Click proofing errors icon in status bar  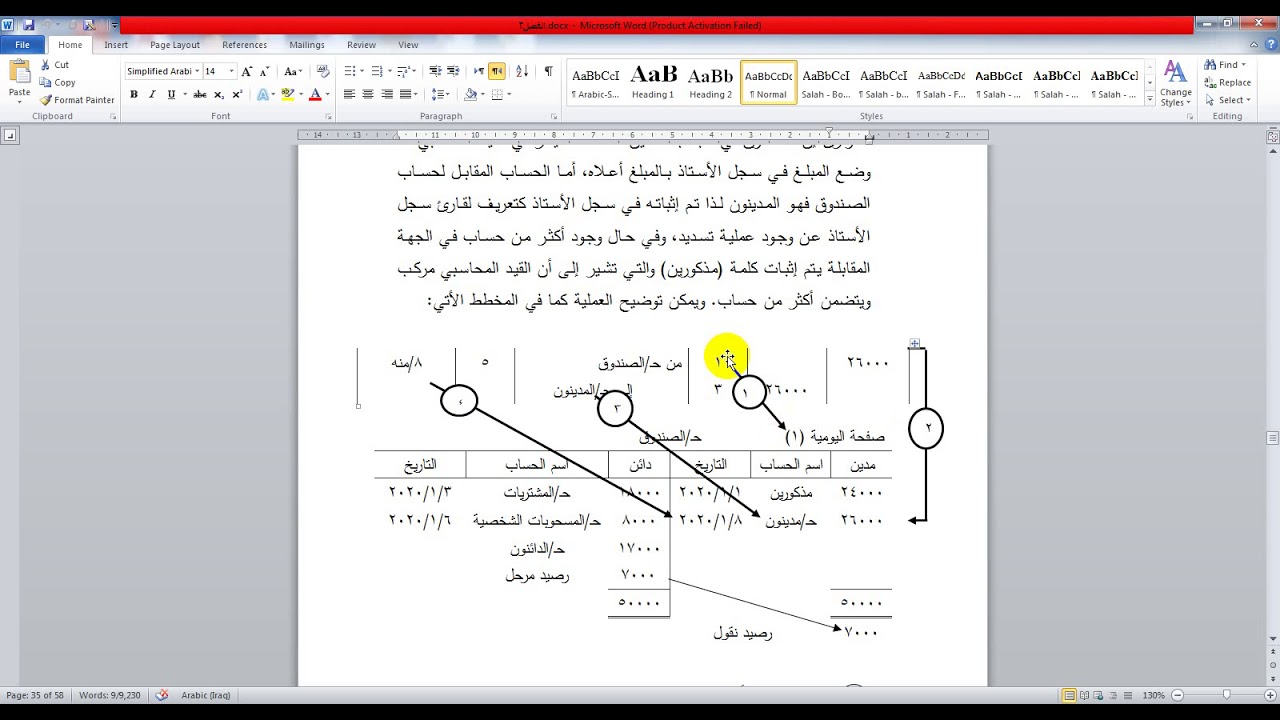pyautogui.click(x=161, y=695)
